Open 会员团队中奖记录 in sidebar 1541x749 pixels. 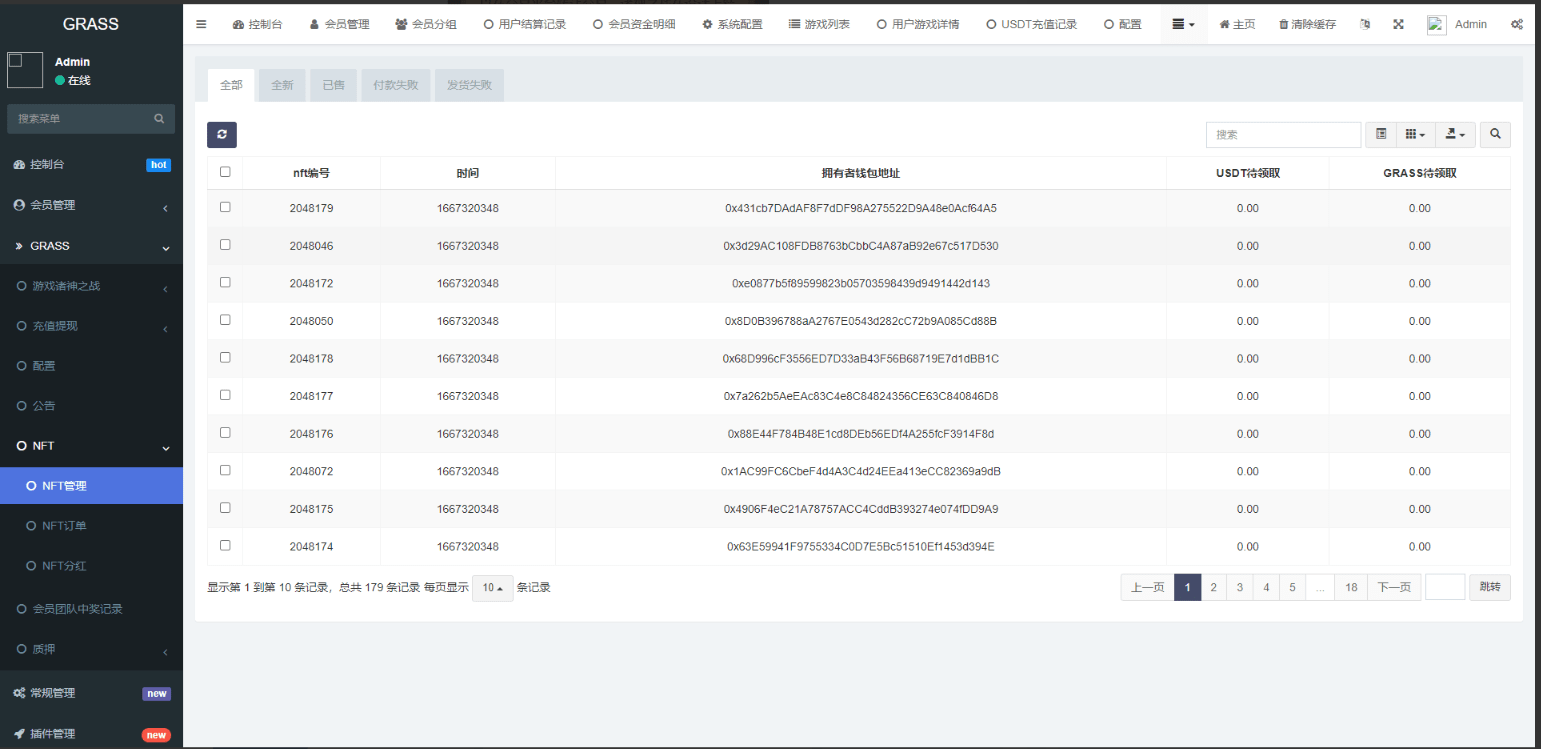pyautogui.click(x=91, y=608)
